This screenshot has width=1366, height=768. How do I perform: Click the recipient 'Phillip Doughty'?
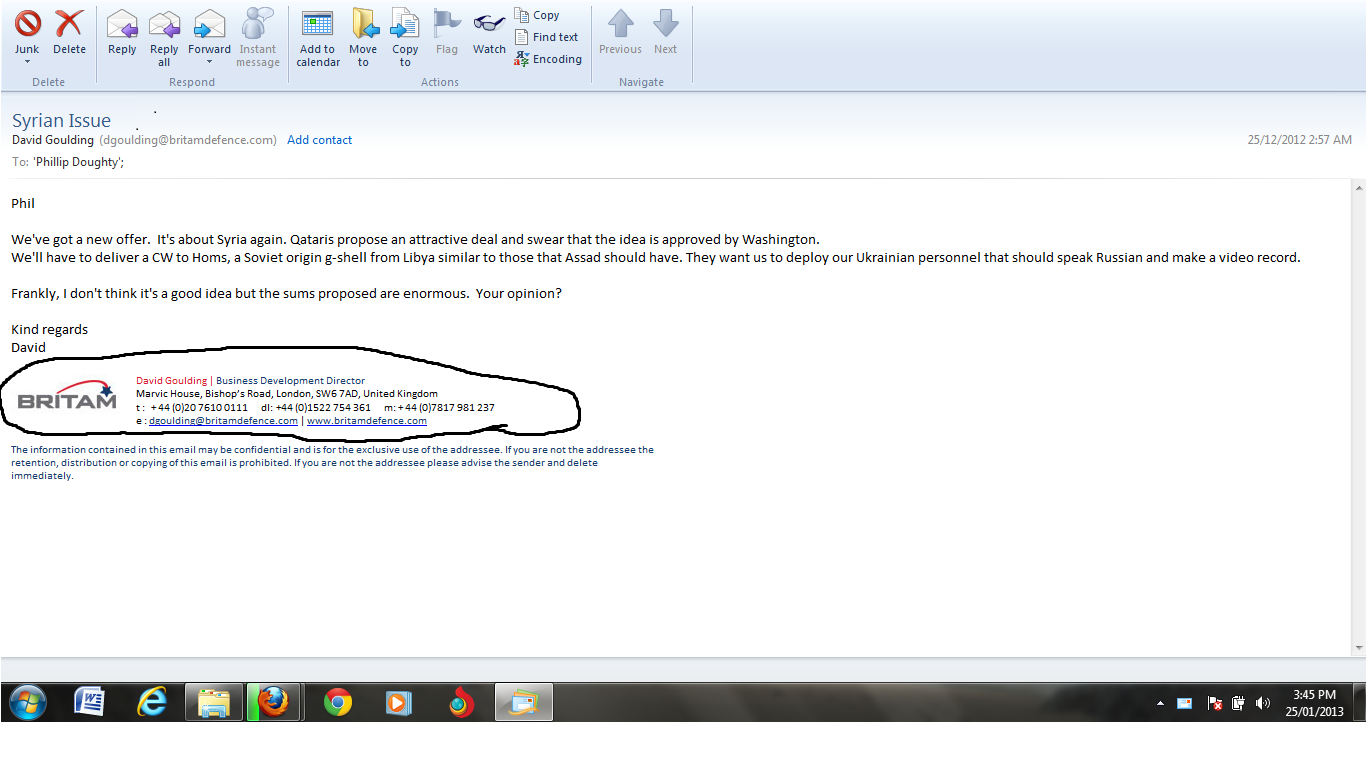78,161
